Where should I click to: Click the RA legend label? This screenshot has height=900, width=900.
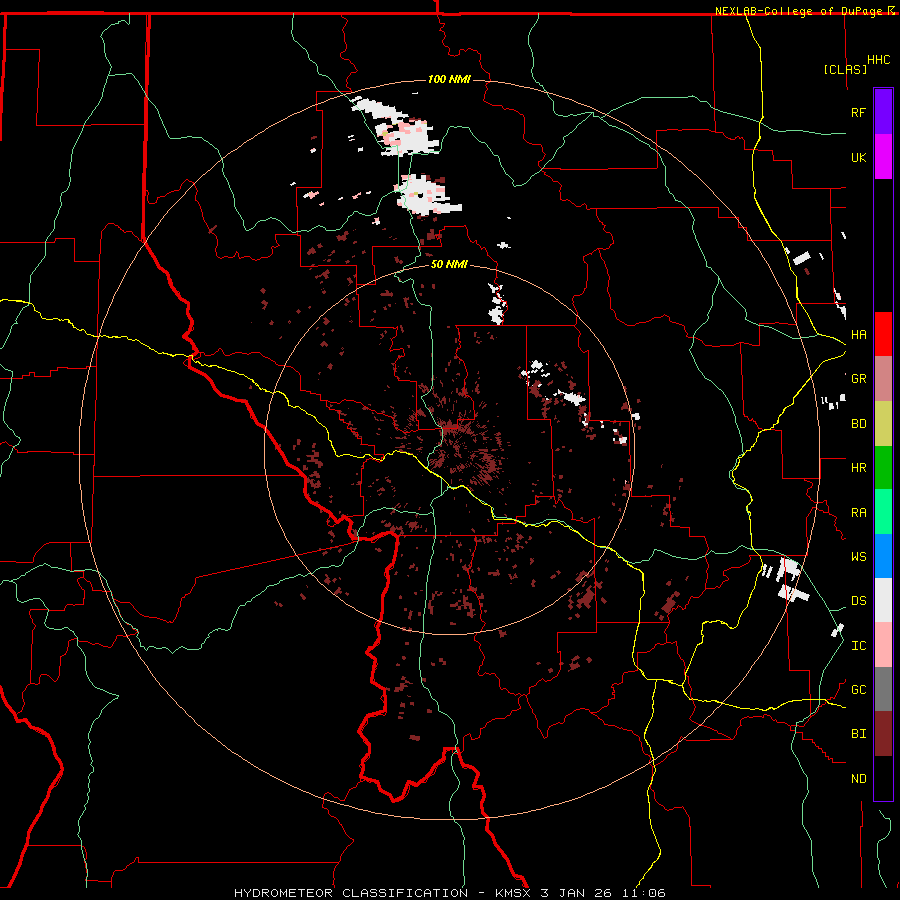click(x=858, y=513)
